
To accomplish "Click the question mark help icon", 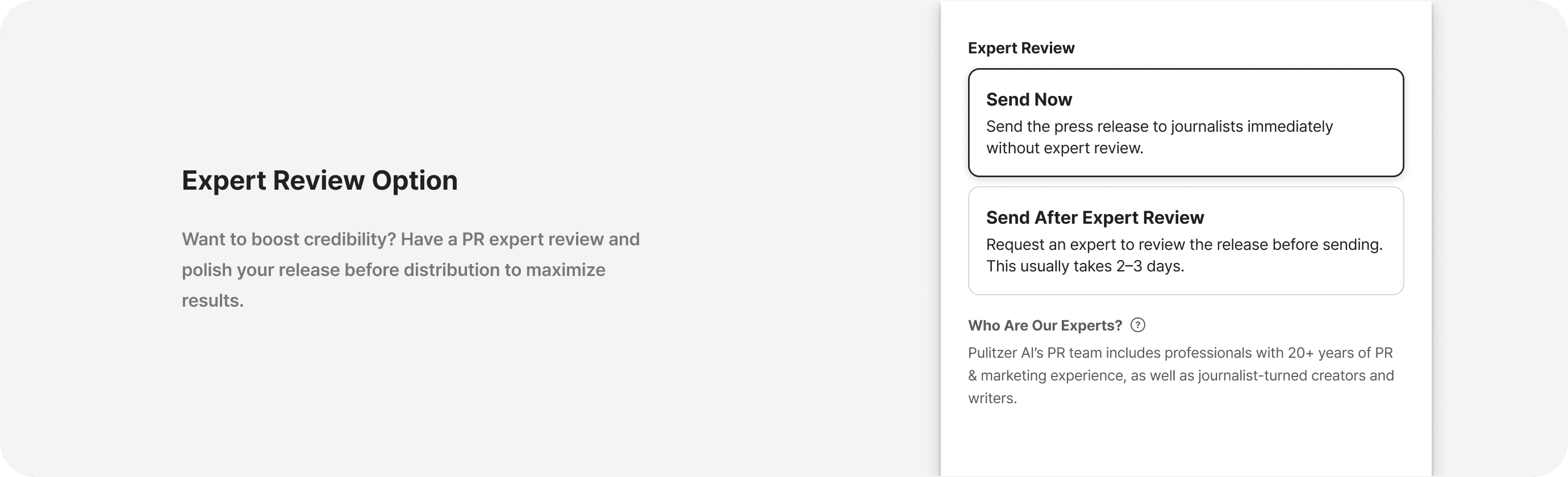I will coord(1137,325).
